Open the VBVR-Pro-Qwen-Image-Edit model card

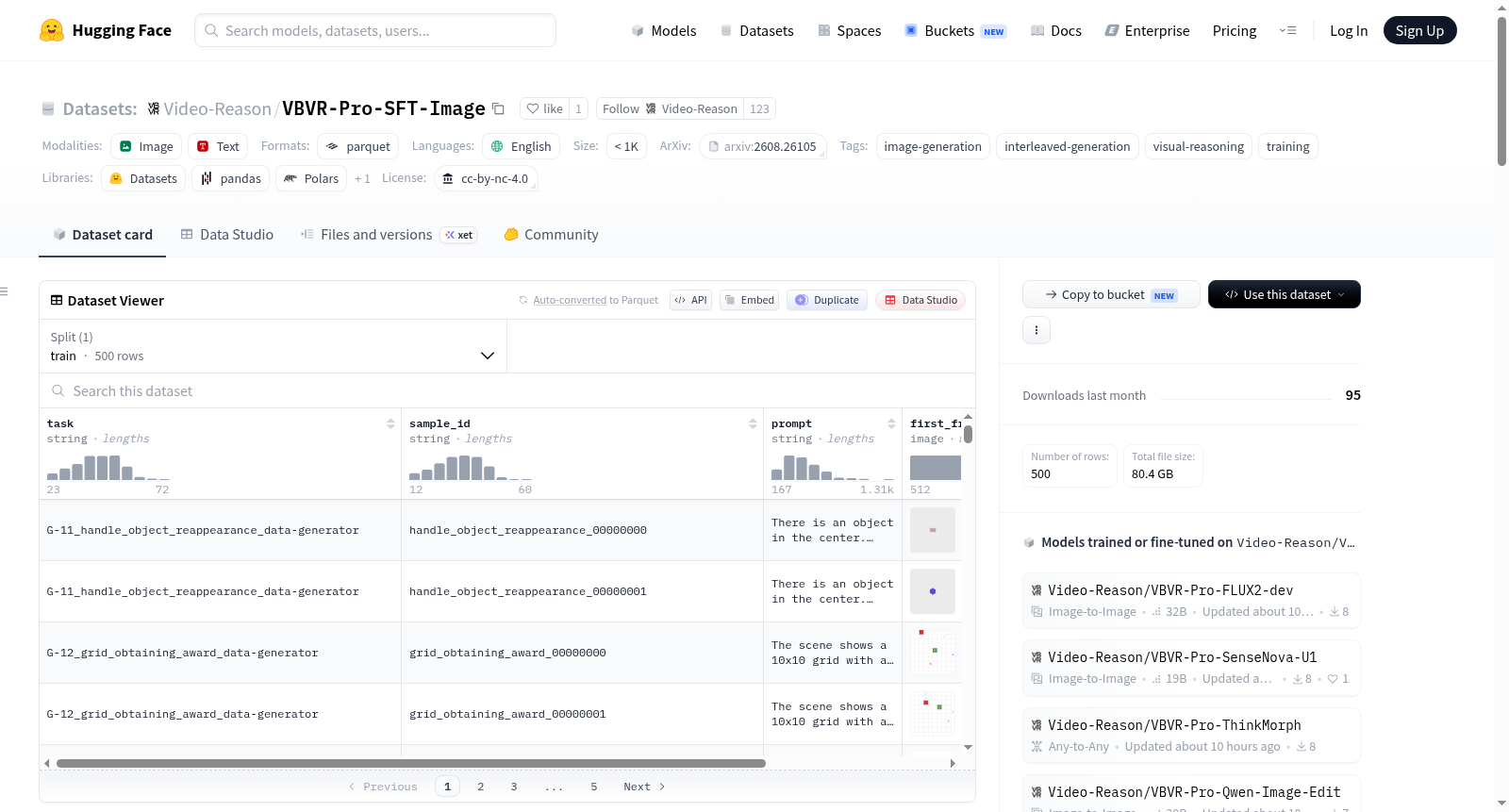point(1191,794)
